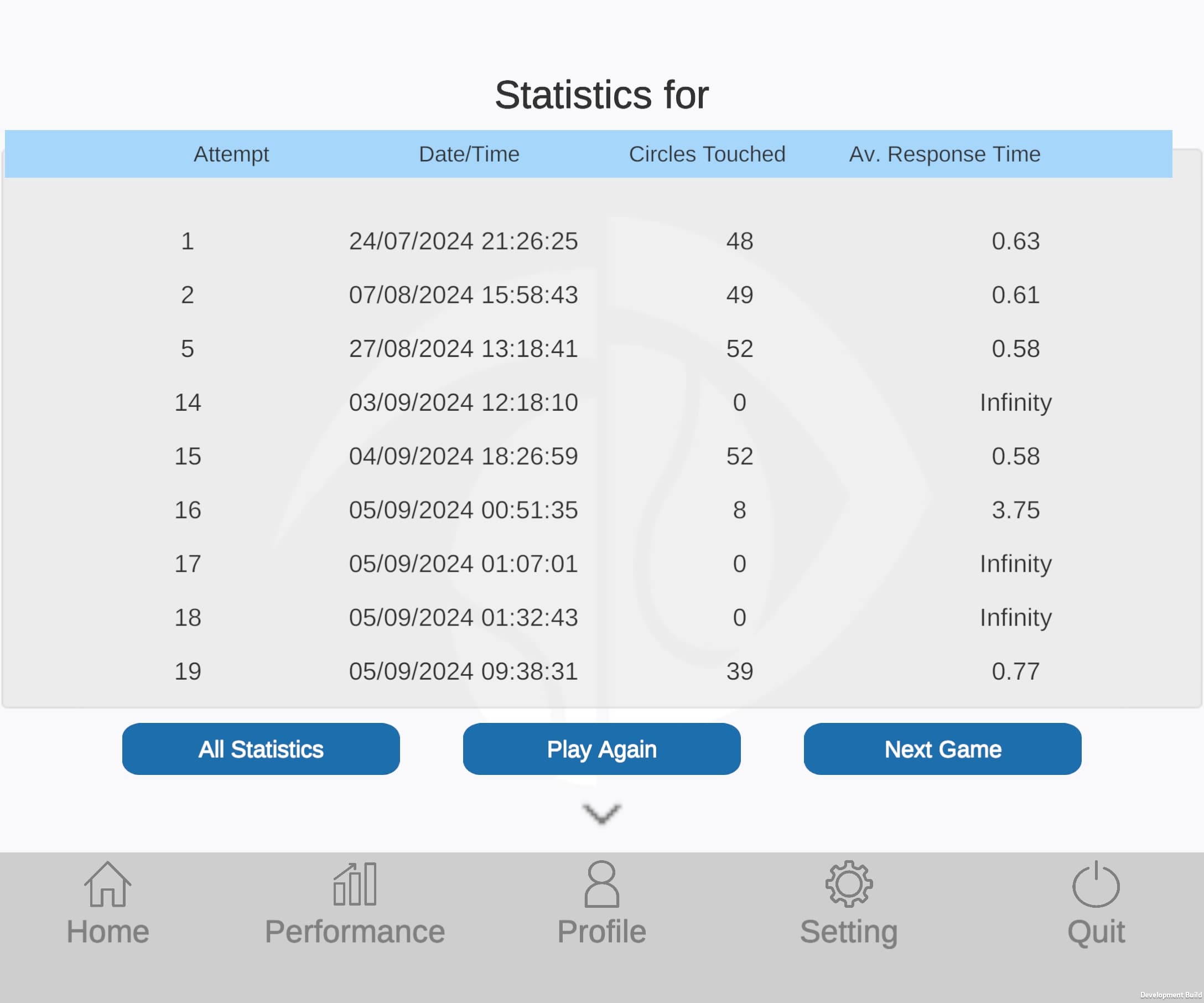Click the 27/08/2024 13:18:41 entry
The image size is (1204, 1003).
coord(463,349)
